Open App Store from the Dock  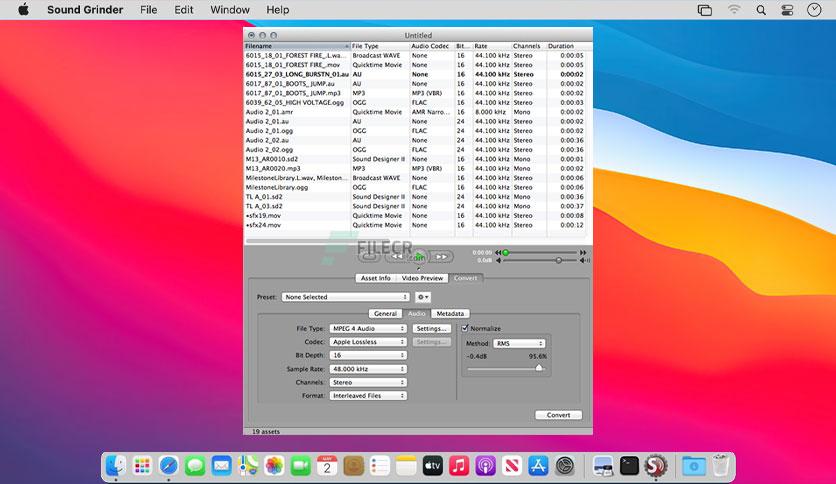(x=538, y=466)
